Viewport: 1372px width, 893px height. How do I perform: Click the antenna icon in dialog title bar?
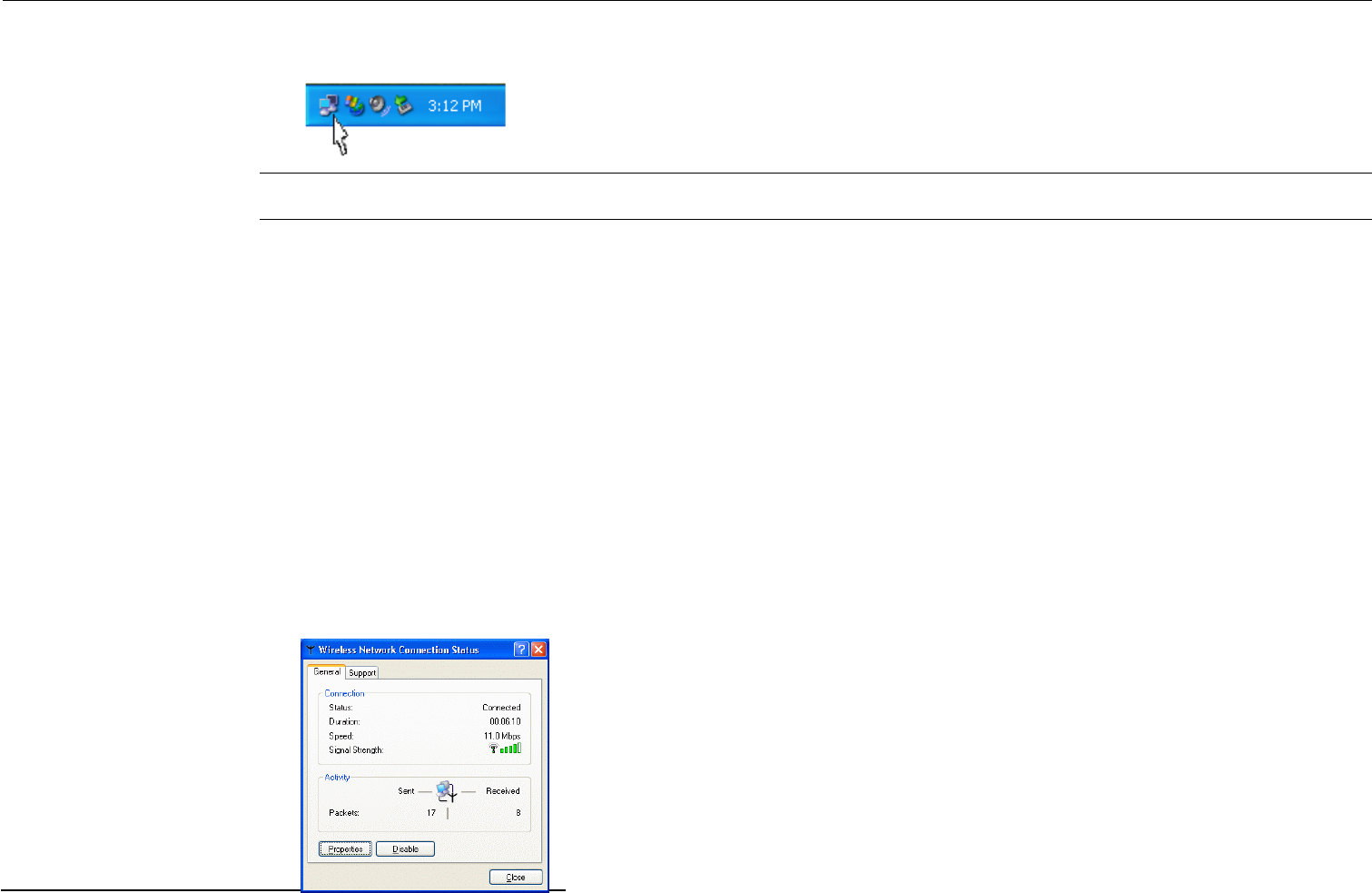pos(311,650)
